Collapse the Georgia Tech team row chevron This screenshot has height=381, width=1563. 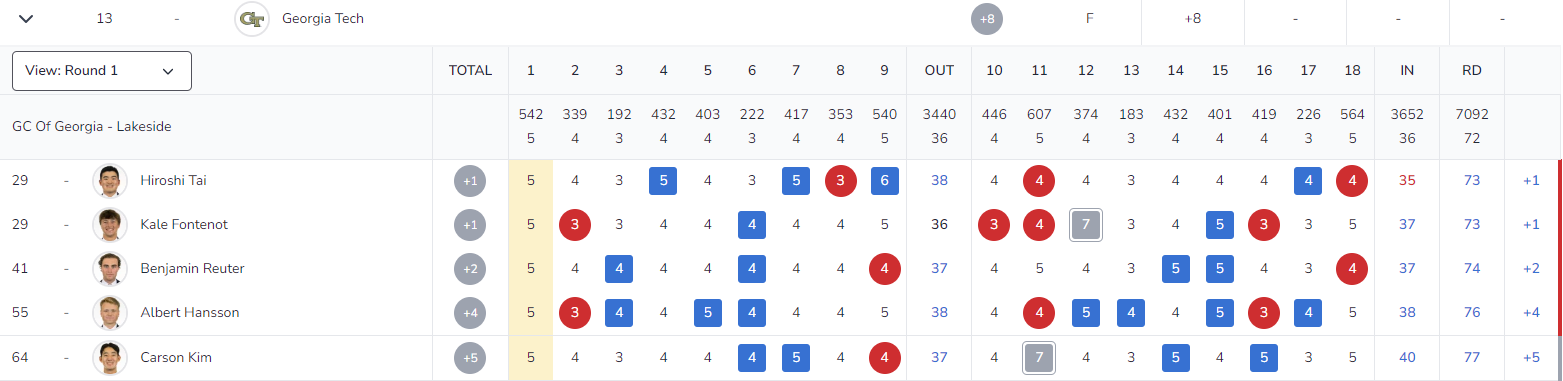[26, 19]
